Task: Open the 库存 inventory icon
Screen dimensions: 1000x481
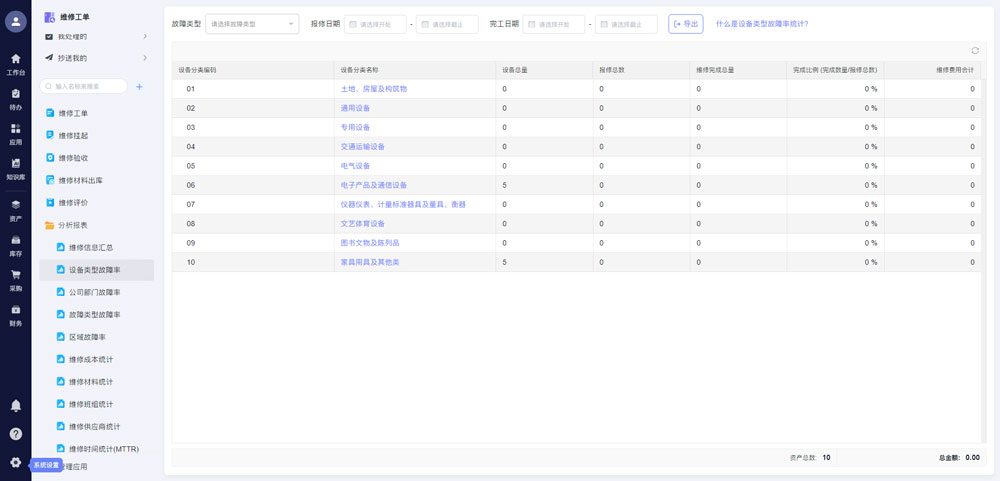Action: pyautogui.click(x=15, y=244)
